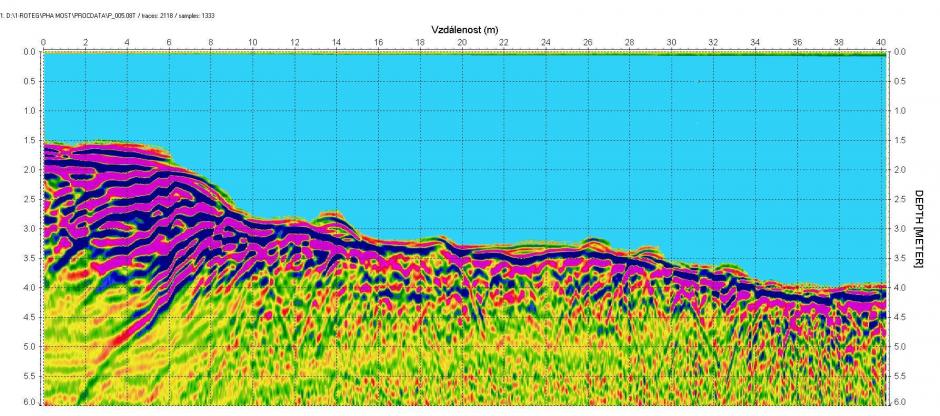This screenshot has height=416, width=940.
Task: Click the 30 tick on the distance axis
Action: [x=671, y=42]
